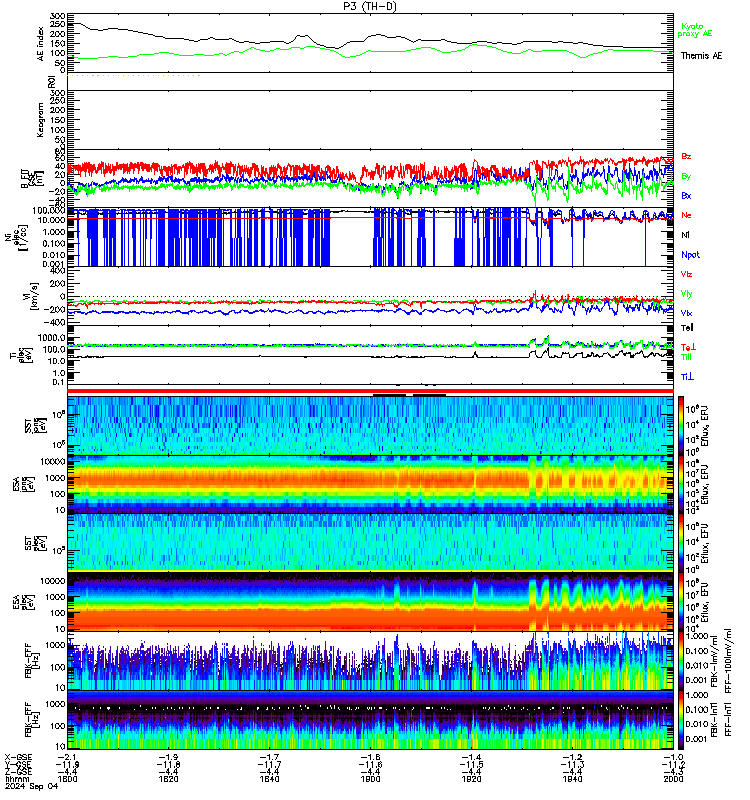
Task: Select the black Ni density label
Action: tap(685, 235)
